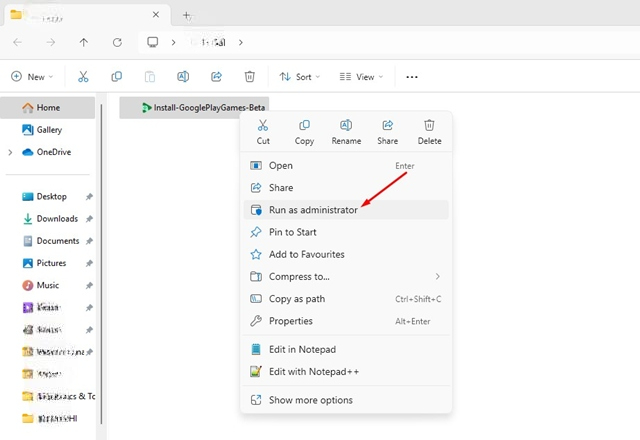Navigate up one folder level
640x440 pixels.
84,42
